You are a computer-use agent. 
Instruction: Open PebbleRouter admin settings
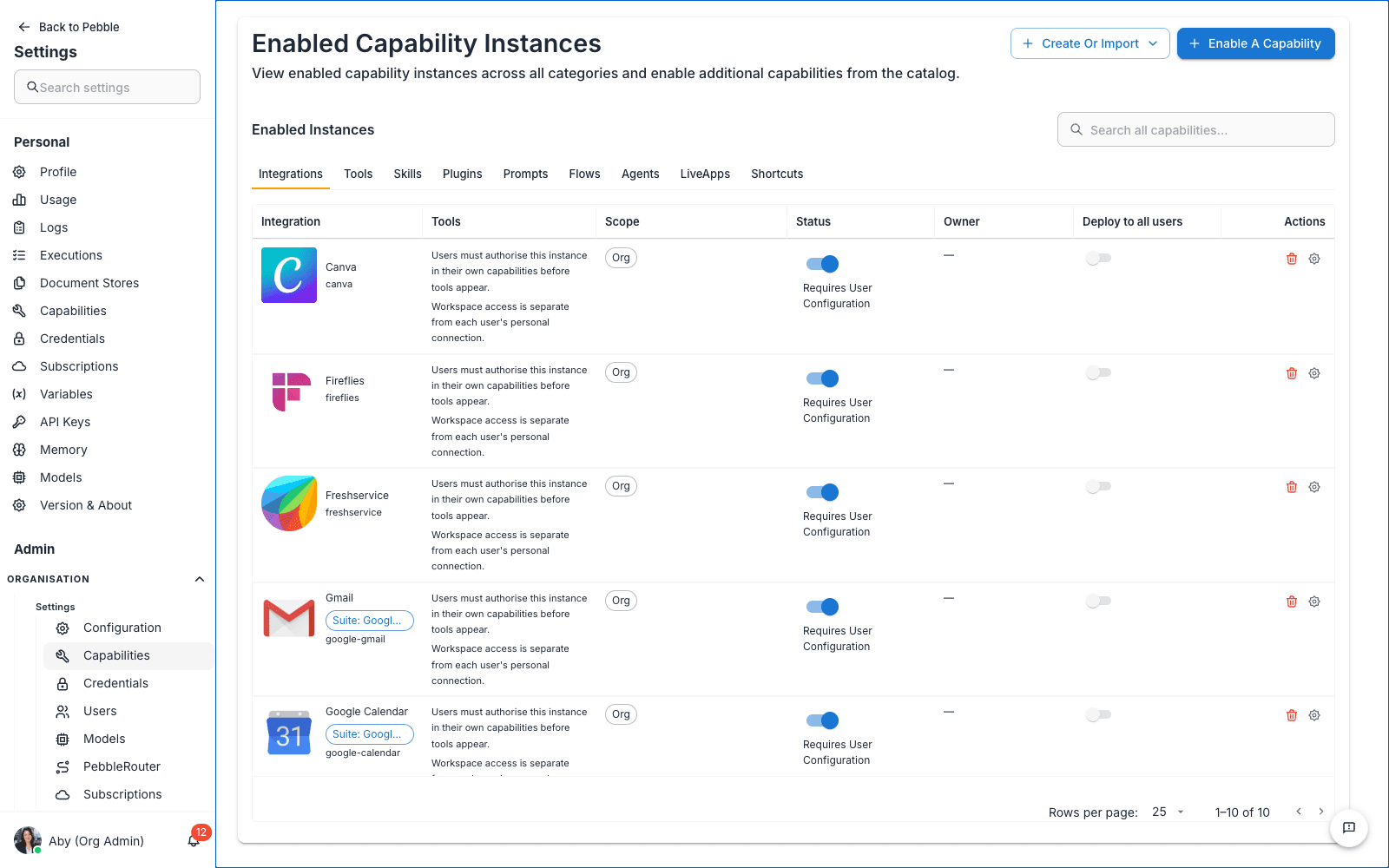point(122,766)
